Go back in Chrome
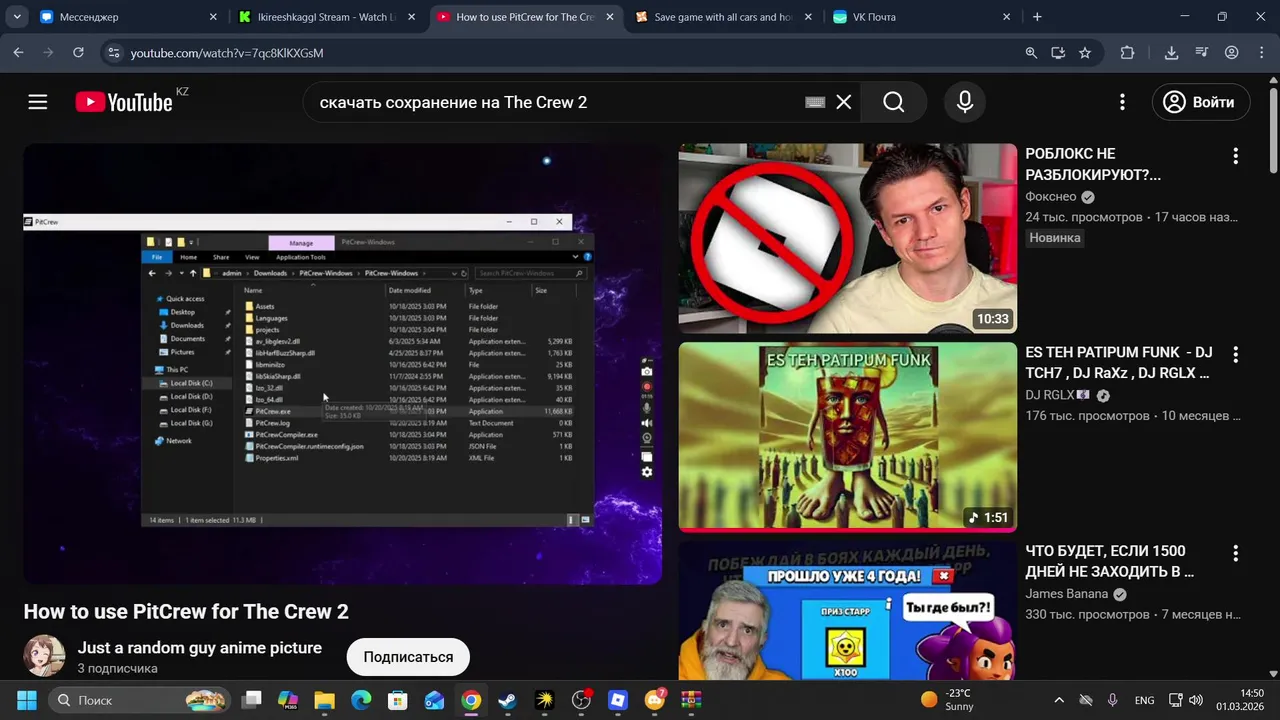 [18, 53]
